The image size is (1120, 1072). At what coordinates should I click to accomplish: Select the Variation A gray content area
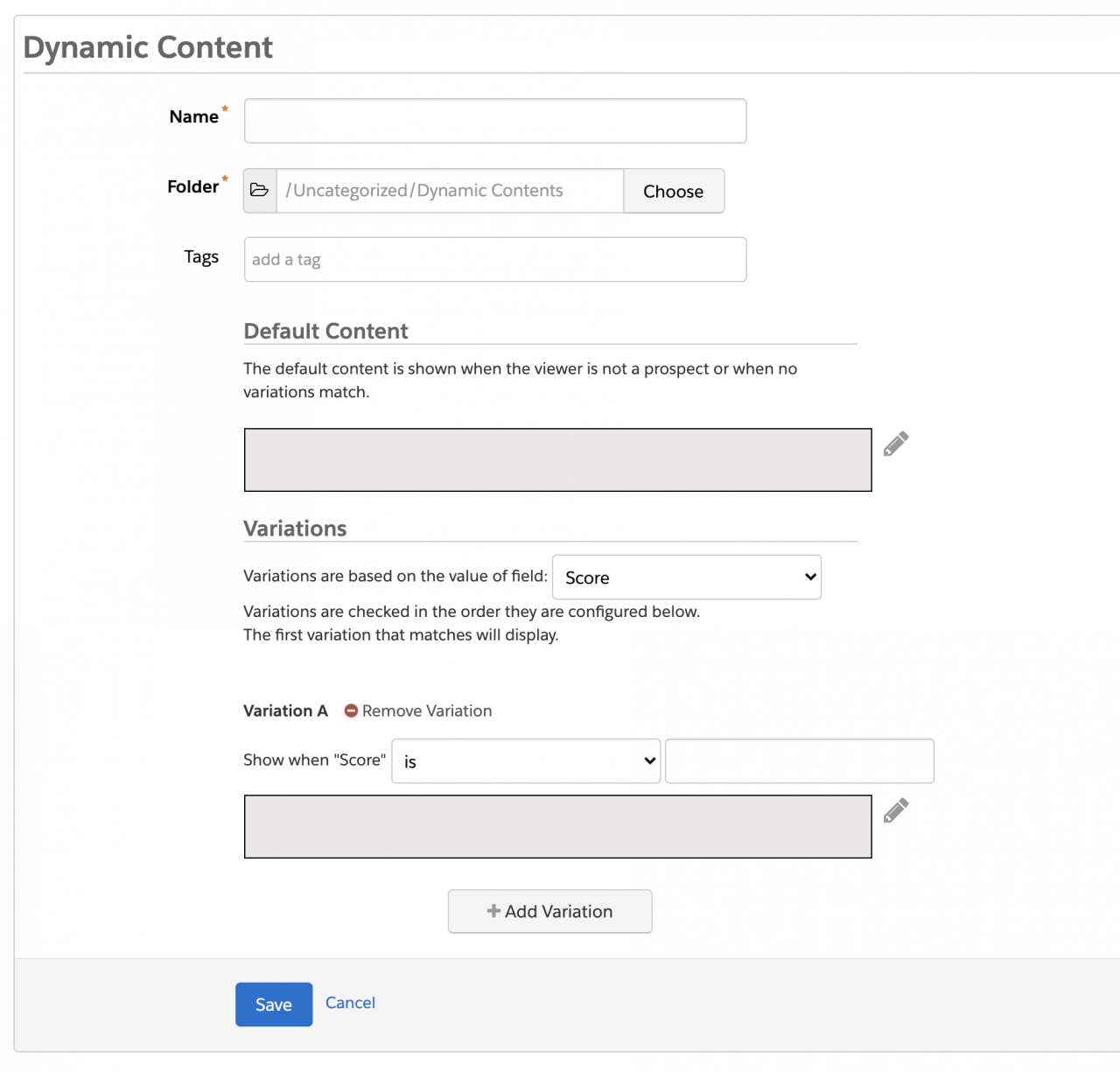click(x=557, y=826)
